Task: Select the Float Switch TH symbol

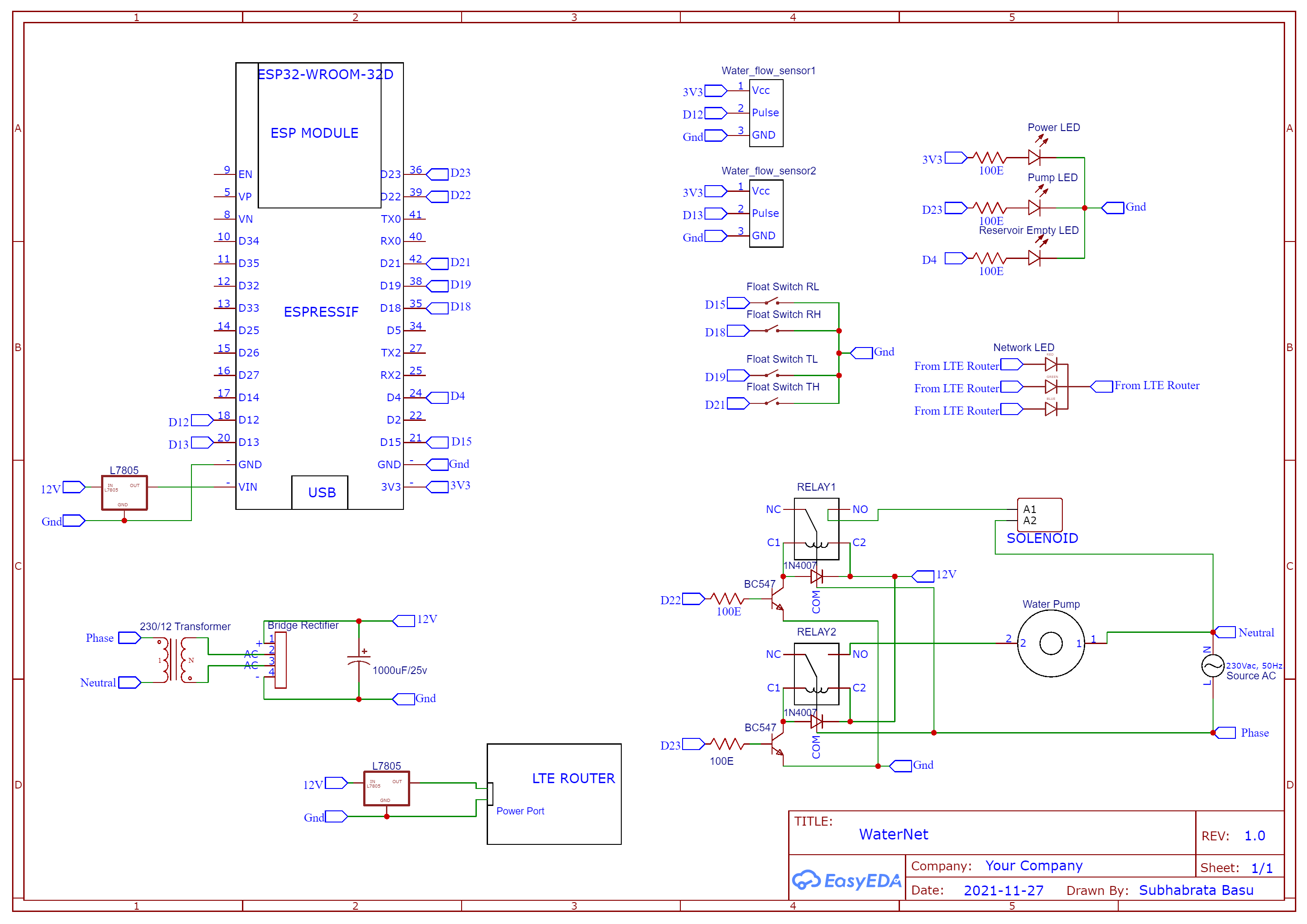Action: 772,402
